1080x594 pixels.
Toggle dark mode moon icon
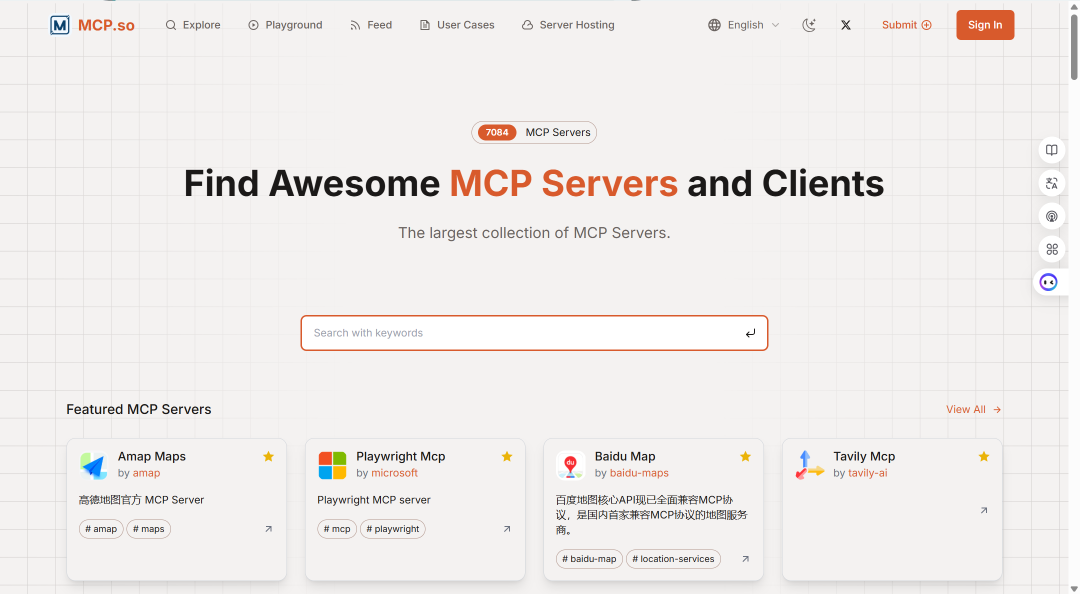pos(809,25)
